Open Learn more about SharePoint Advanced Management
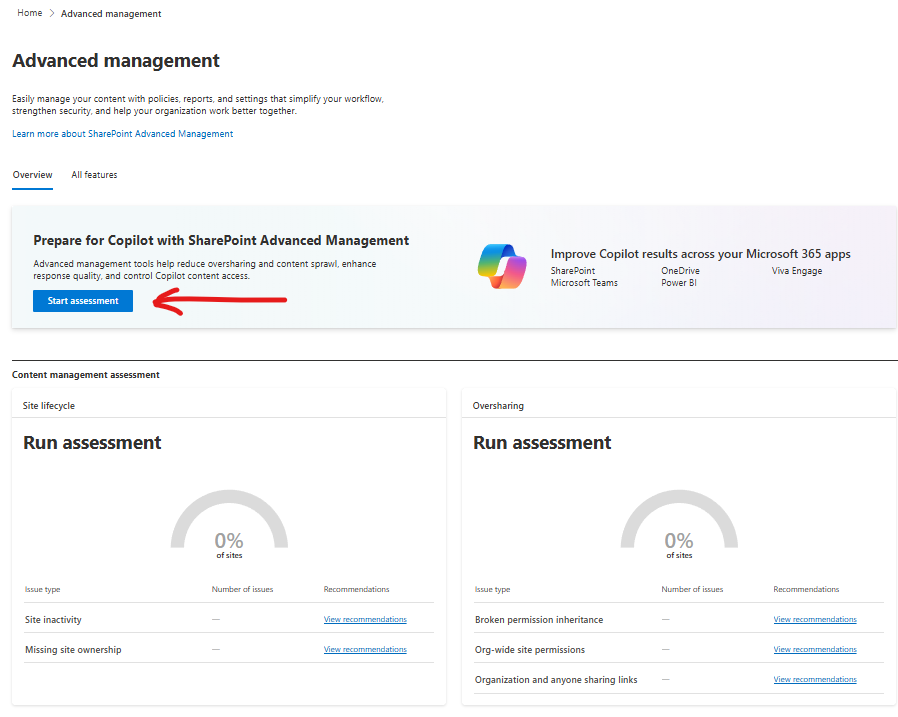898x717 pixels. point(122,134)
